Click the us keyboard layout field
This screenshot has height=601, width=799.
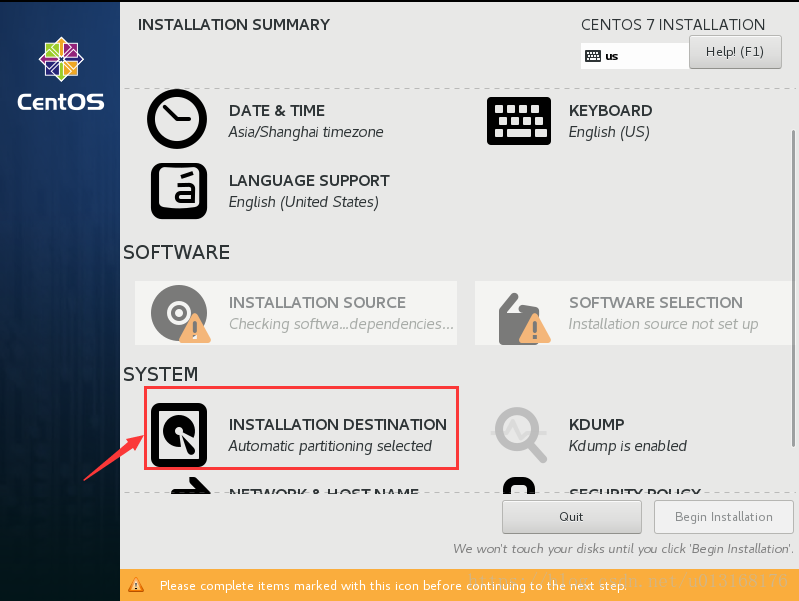click(x=635, y=56)
